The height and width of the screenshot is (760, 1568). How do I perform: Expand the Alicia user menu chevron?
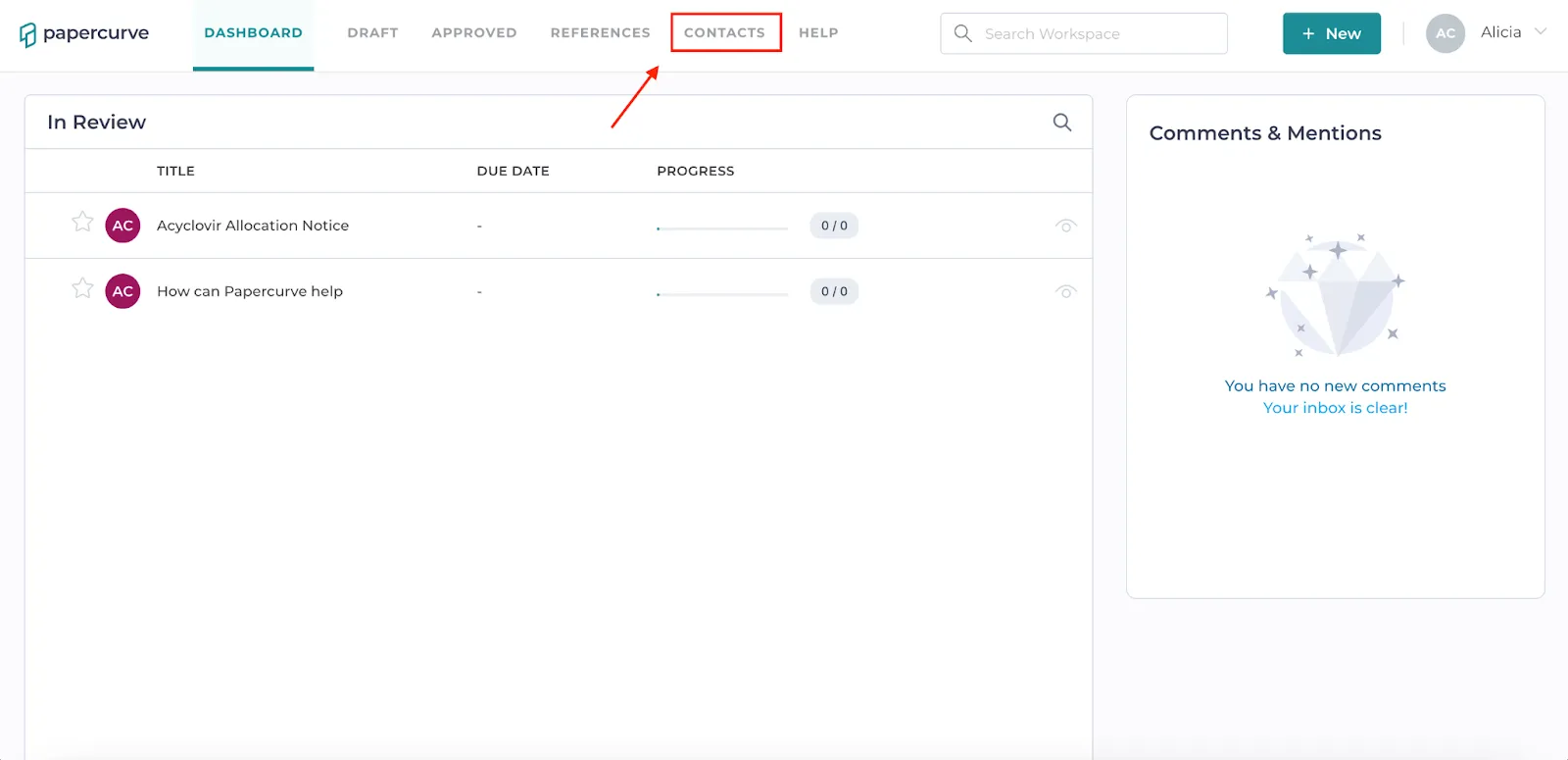click(x=1541, y=31)
